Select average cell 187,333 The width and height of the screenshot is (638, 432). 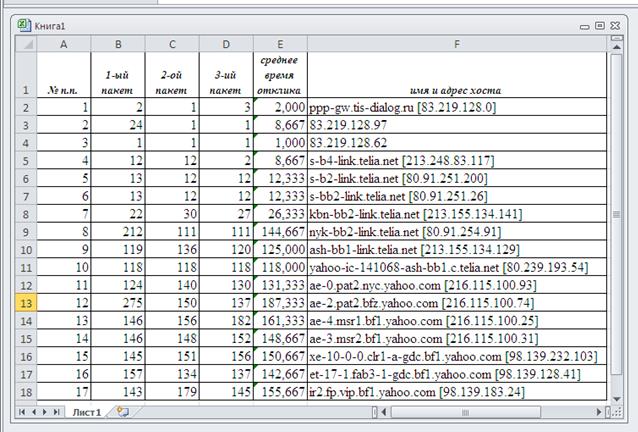point(280,303)
